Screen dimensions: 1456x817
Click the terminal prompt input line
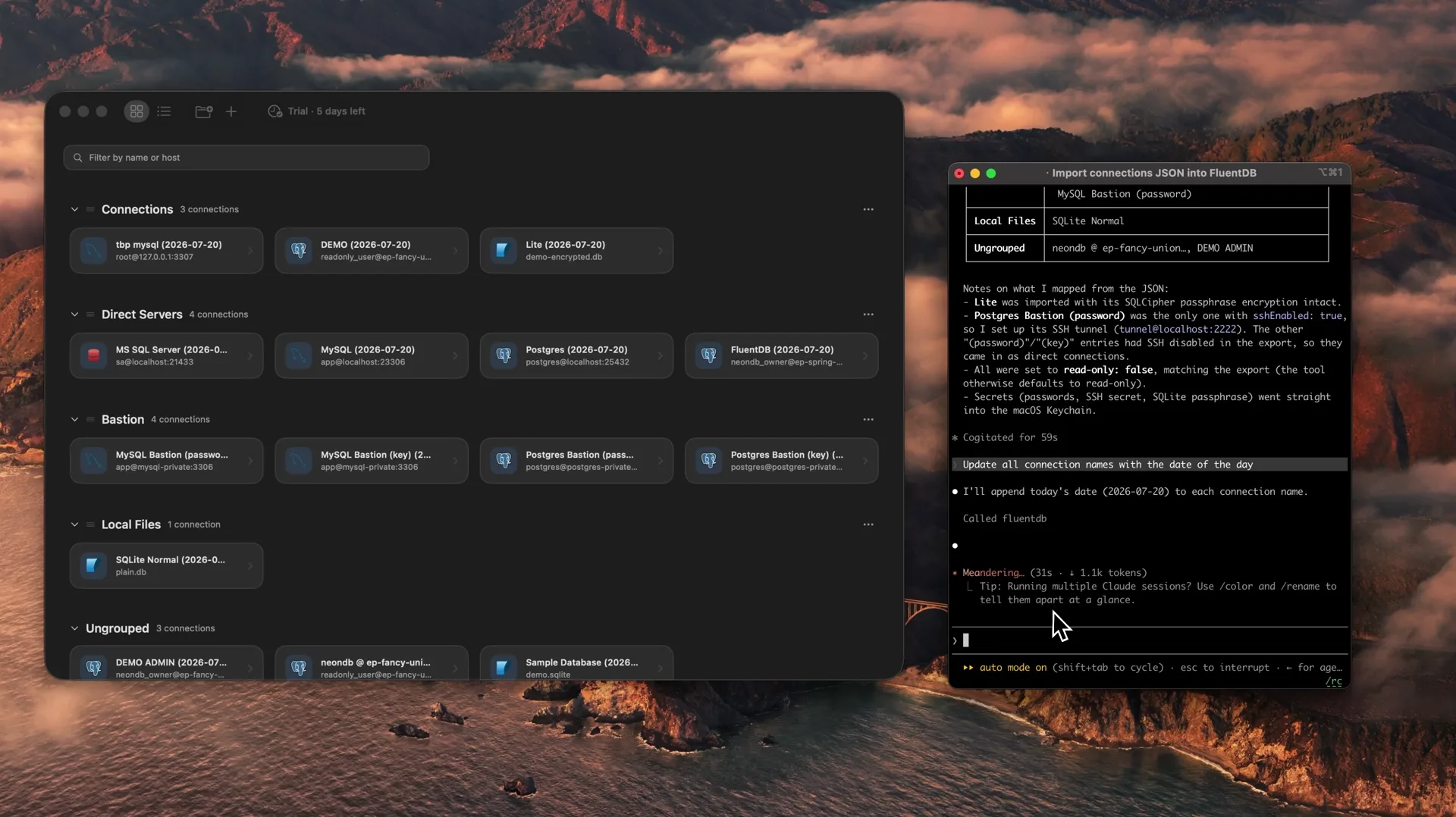[x=1150, y=640]
